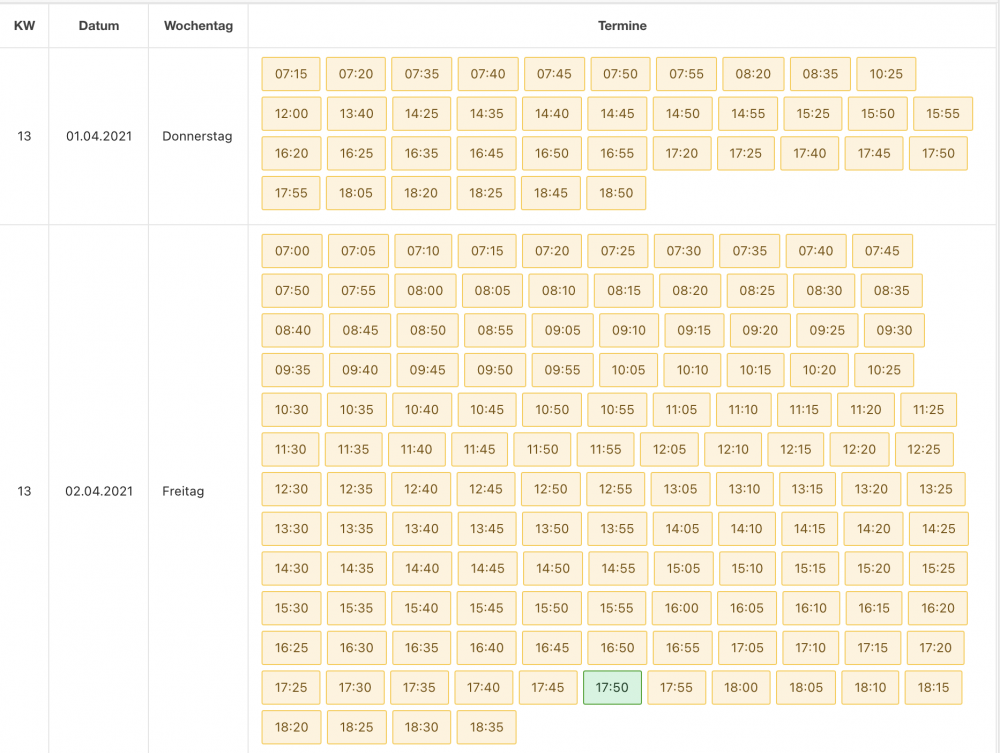The height and width of the screenshot is (753, 1000).
Task: Choose the 18:15 slot on Freitag
Action: coord(933,687)
